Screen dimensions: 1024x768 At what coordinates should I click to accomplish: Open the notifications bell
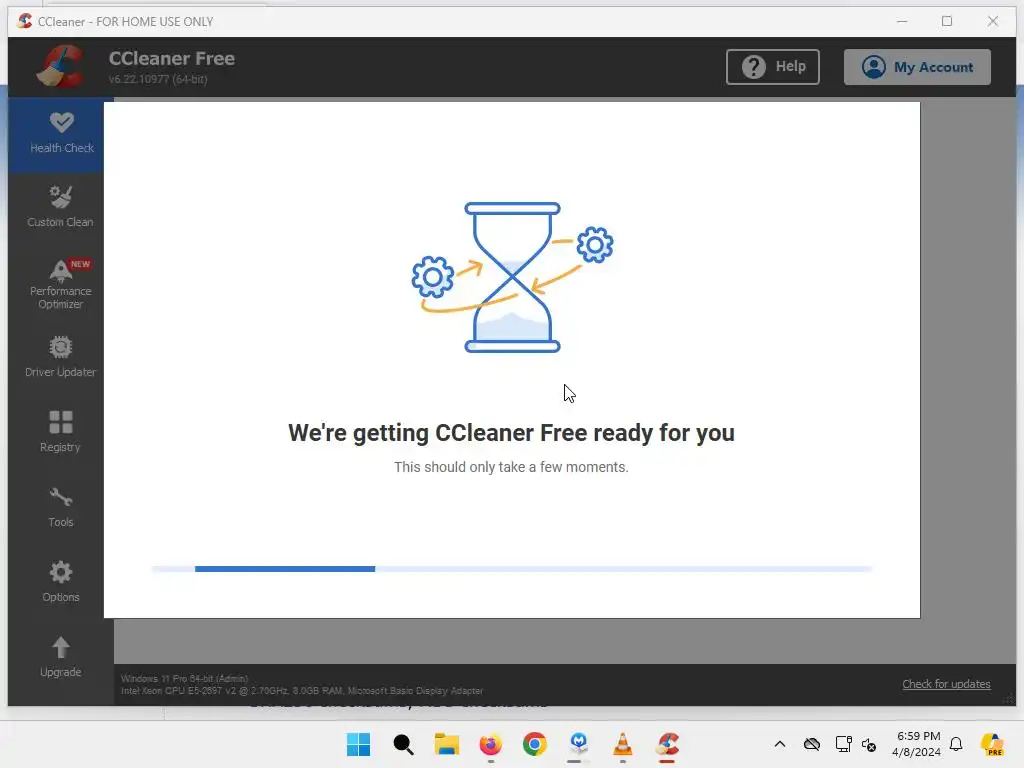(956, 744)
